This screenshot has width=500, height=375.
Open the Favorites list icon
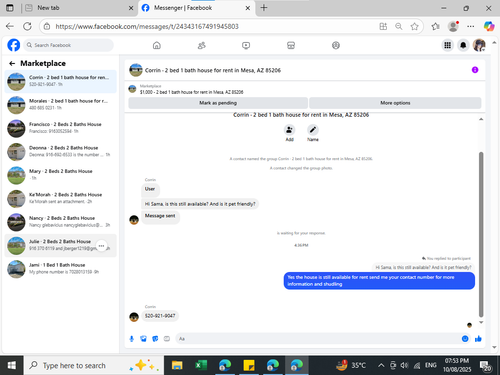coord(435,26)
